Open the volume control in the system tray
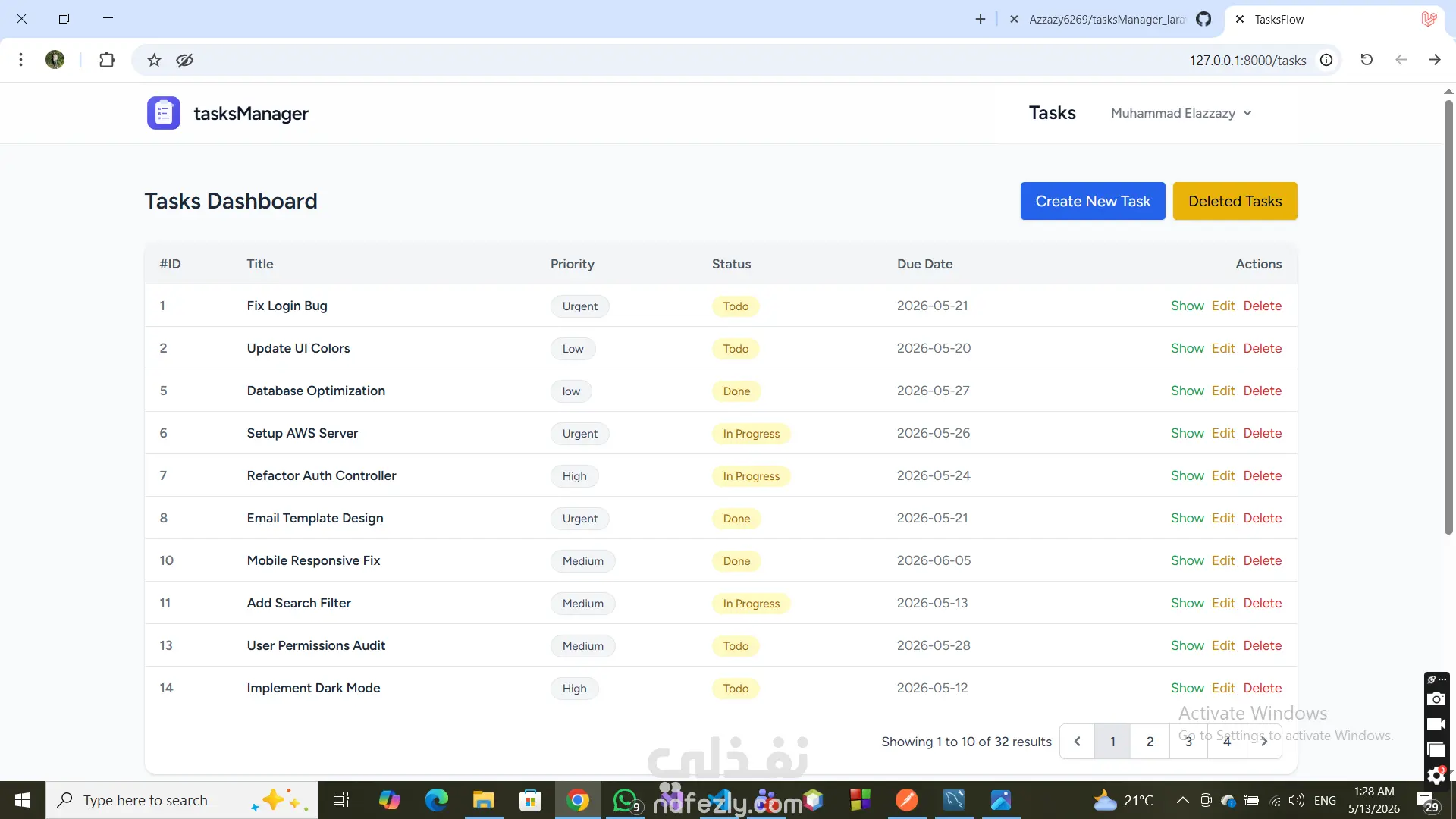Viewport: 1456px width, 819px height. [1297, 800]
